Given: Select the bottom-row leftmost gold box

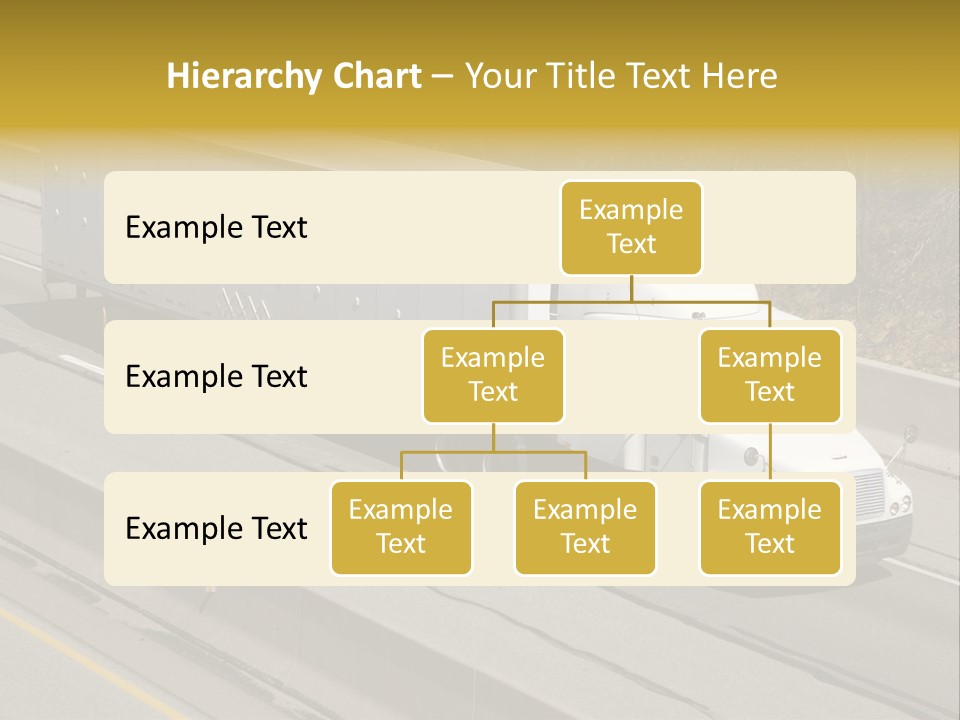Looking at the screenshot, I should [x=401, y=527].
